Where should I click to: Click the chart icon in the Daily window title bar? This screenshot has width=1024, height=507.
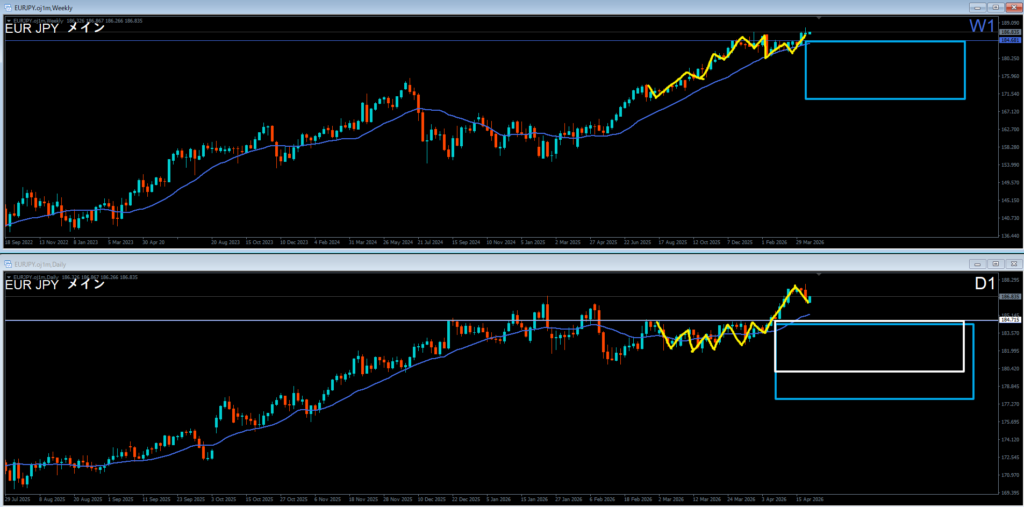tap(8, 263)
